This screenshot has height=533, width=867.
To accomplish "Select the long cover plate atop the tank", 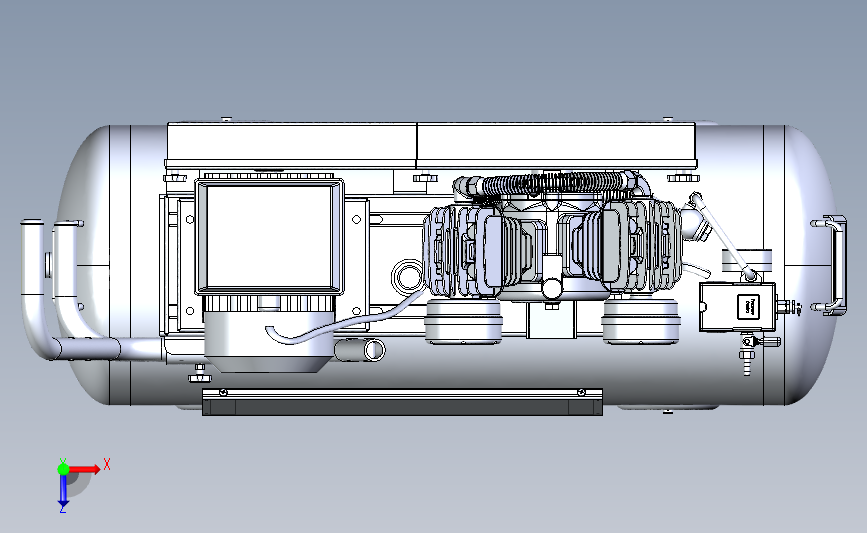I will pos(431,145).
